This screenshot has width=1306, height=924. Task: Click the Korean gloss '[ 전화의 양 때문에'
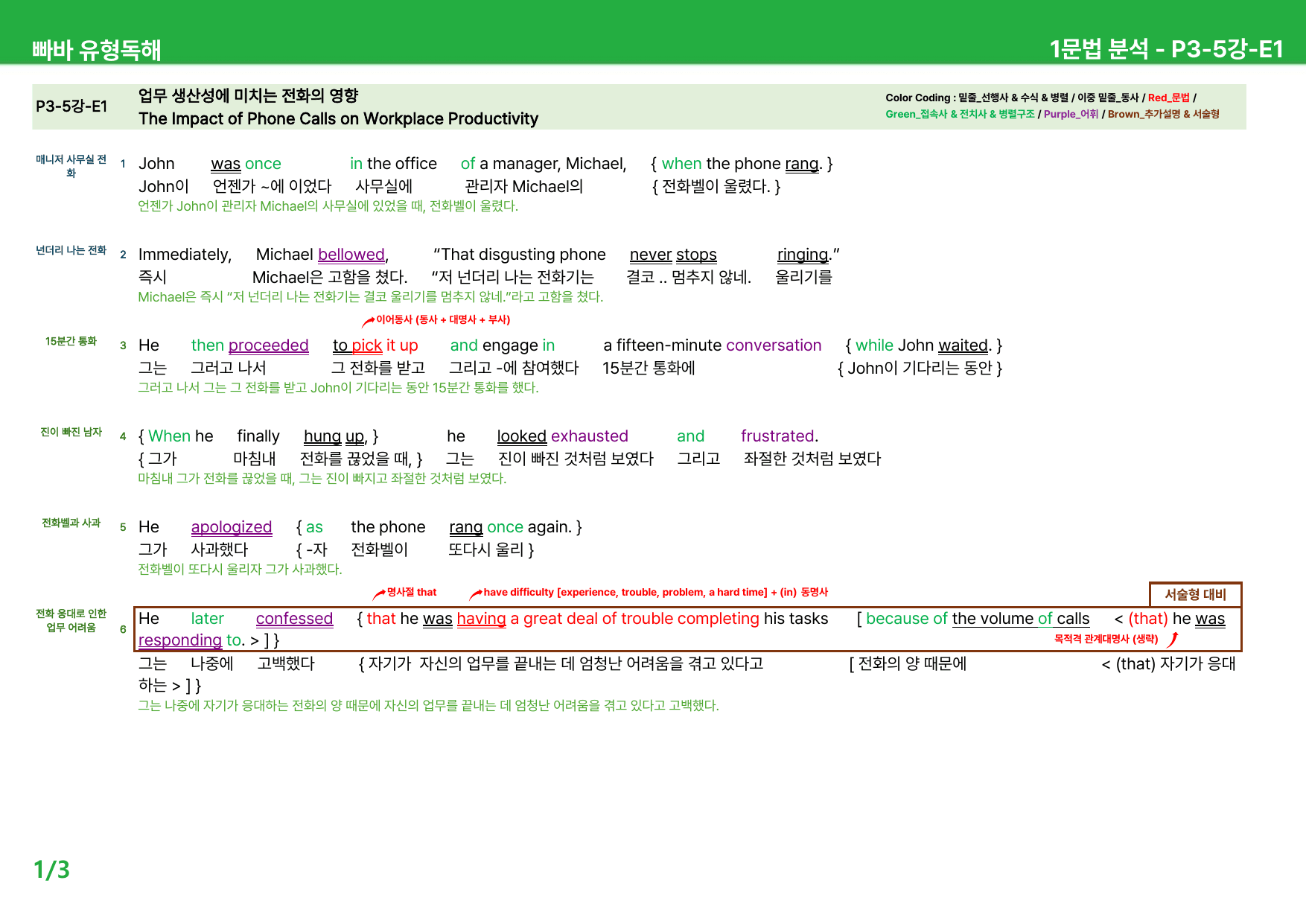pos(908,663)
